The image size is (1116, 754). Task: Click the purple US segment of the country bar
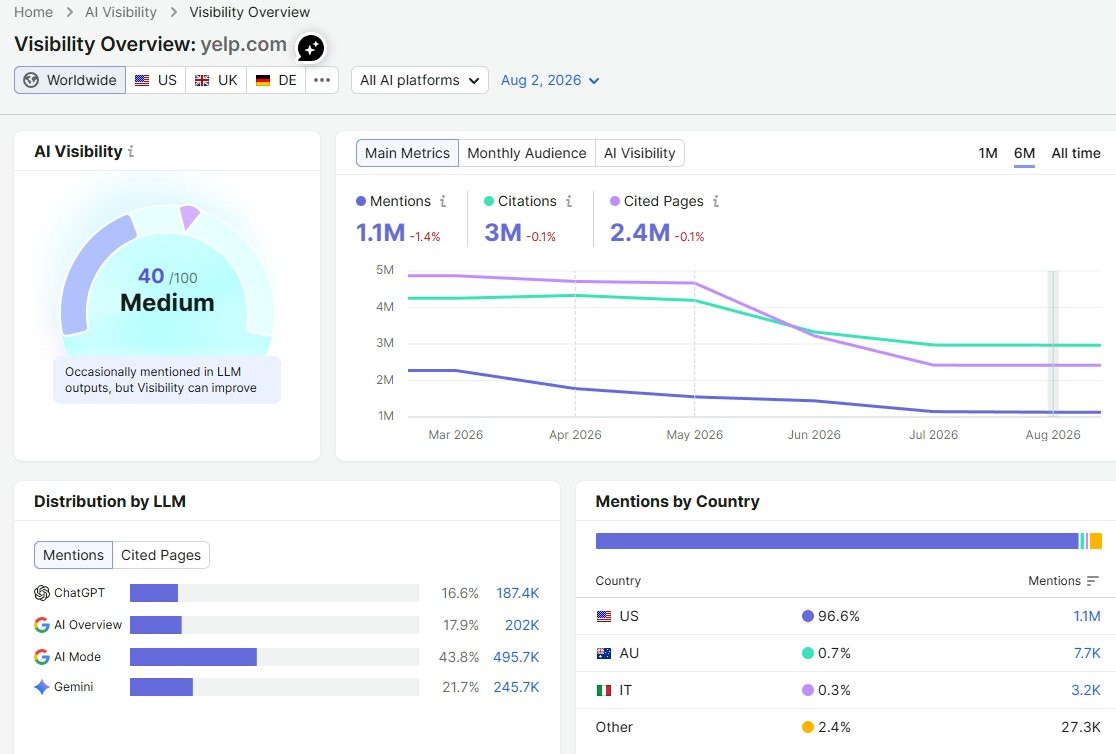click(x=837, y=541)
